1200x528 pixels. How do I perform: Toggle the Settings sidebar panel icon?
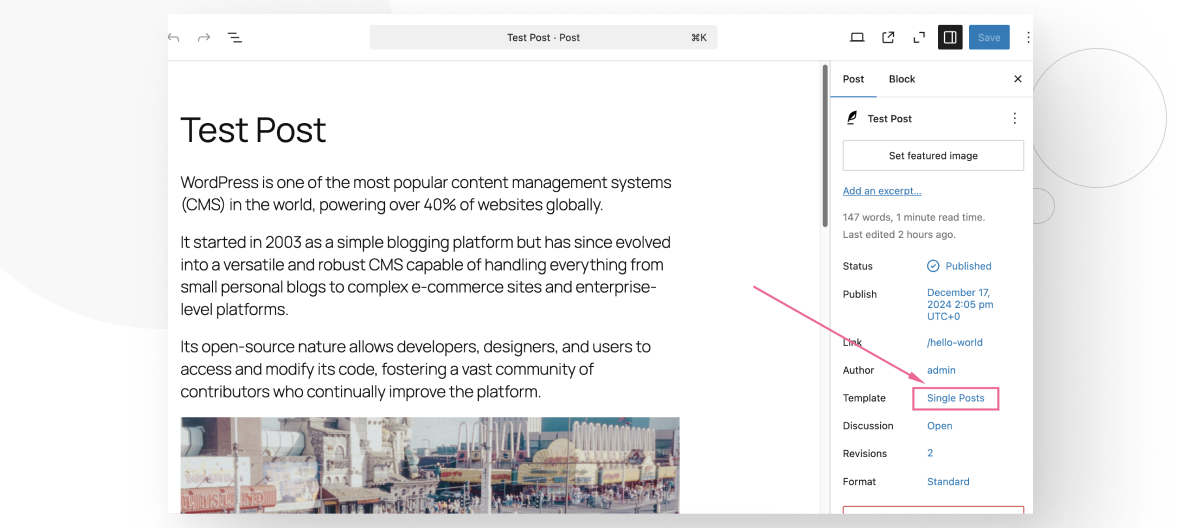tap(950, 38)
